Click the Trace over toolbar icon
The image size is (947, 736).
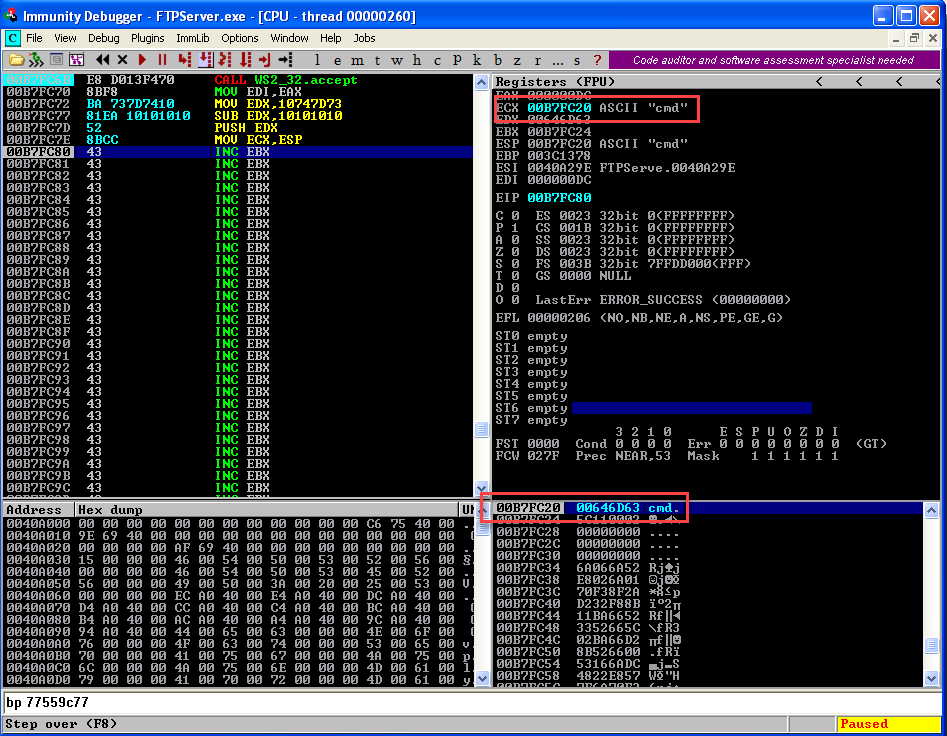245,60
